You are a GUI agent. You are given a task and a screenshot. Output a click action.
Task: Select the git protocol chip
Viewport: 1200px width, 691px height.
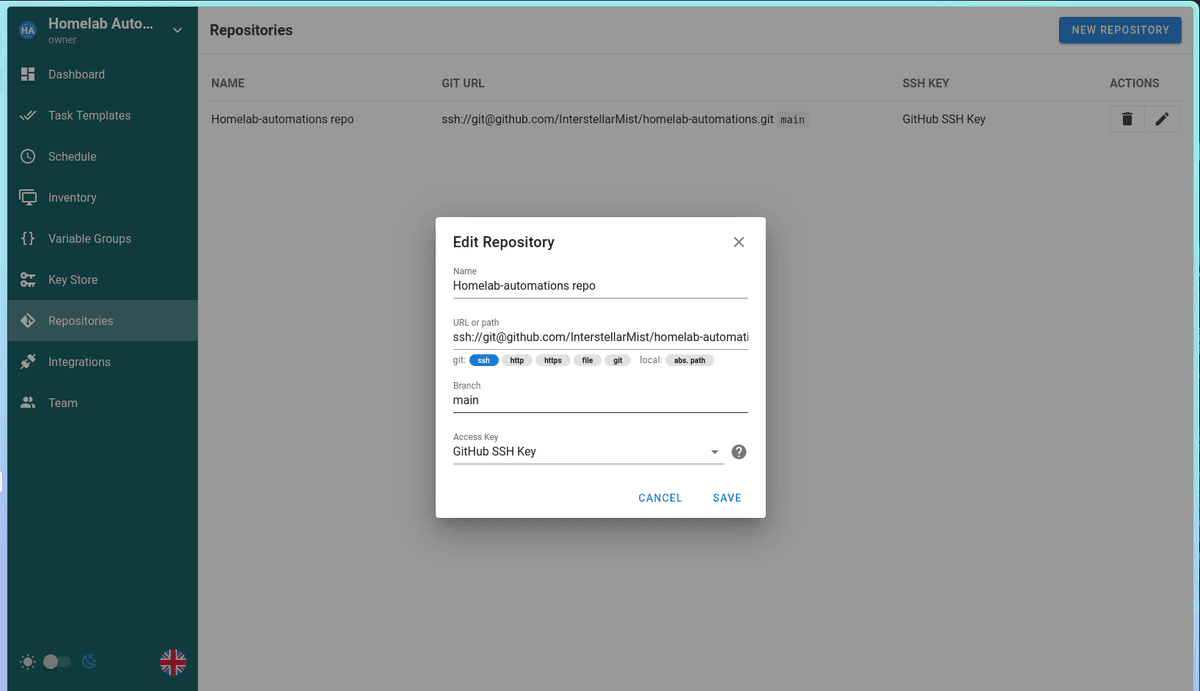pos(618,360)
